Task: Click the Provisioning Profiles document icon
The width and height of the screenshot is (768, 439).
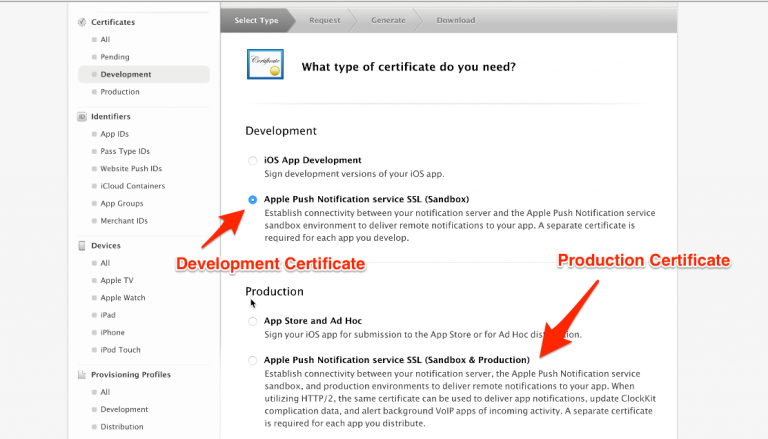Action: (82, 374)
